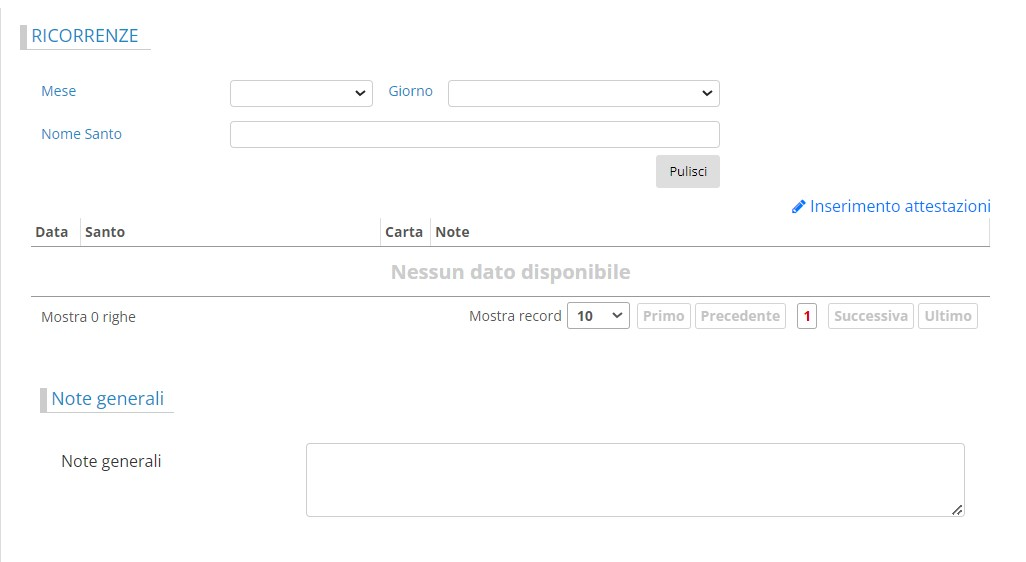Screen dimensions: 1026x562
Task: Expand the Giorno dropdown list
Action: (583, 93)
